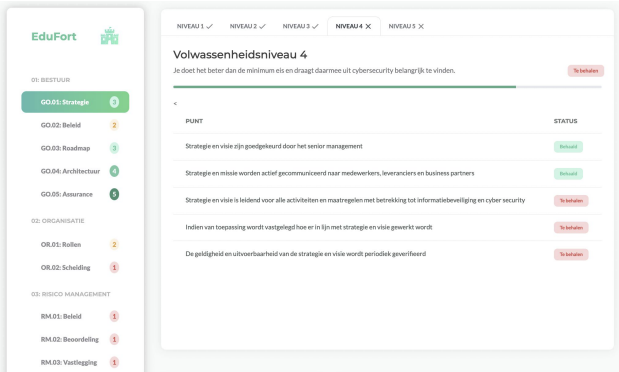Click the level 2 badge beside GO.02: Beleid

[114, 125]
